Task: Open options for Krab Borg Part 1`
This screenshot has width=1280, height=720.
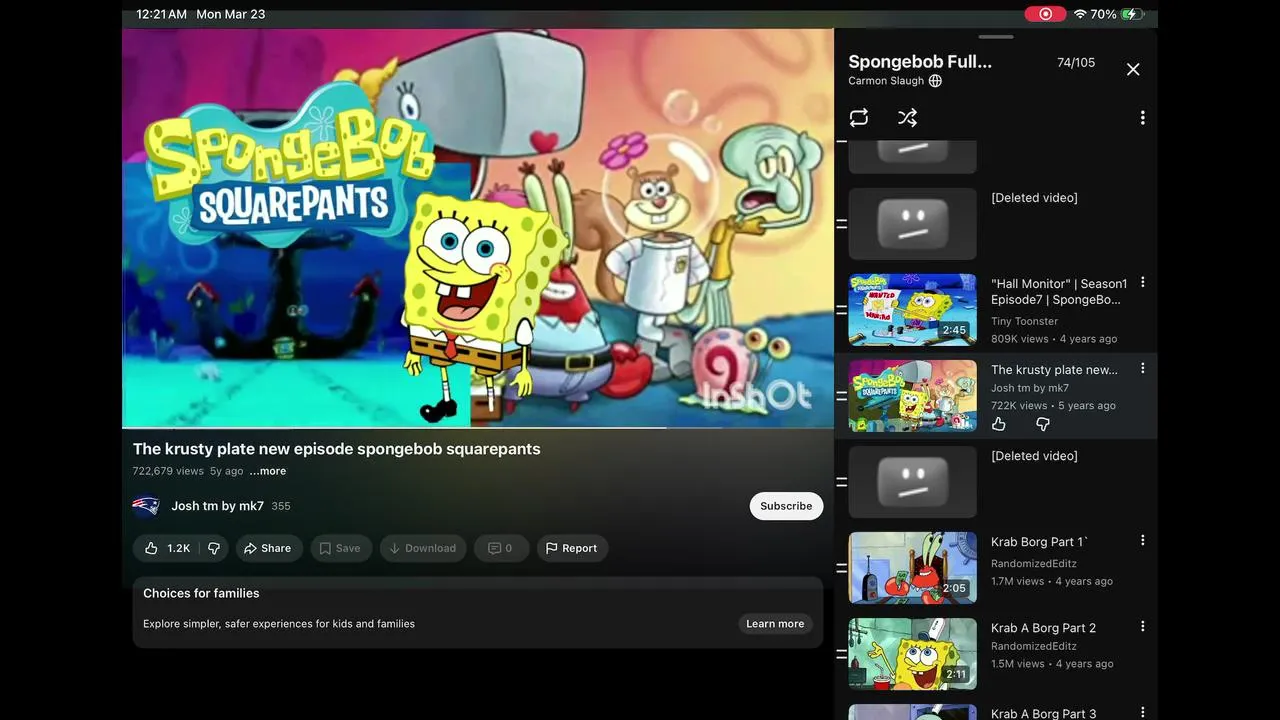Action: click(x=1142, y=541)
